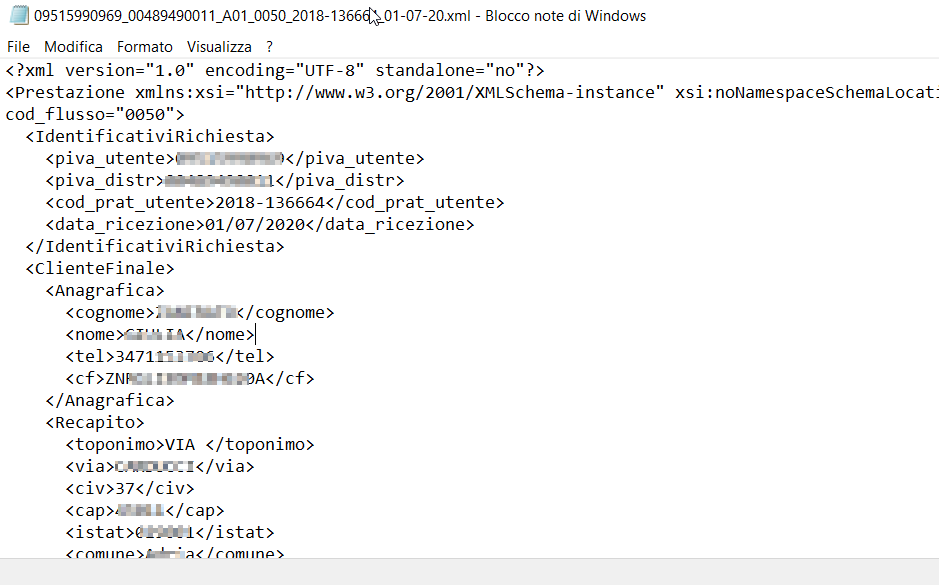Place cursor on the cognome line

[x=200, y=313]
